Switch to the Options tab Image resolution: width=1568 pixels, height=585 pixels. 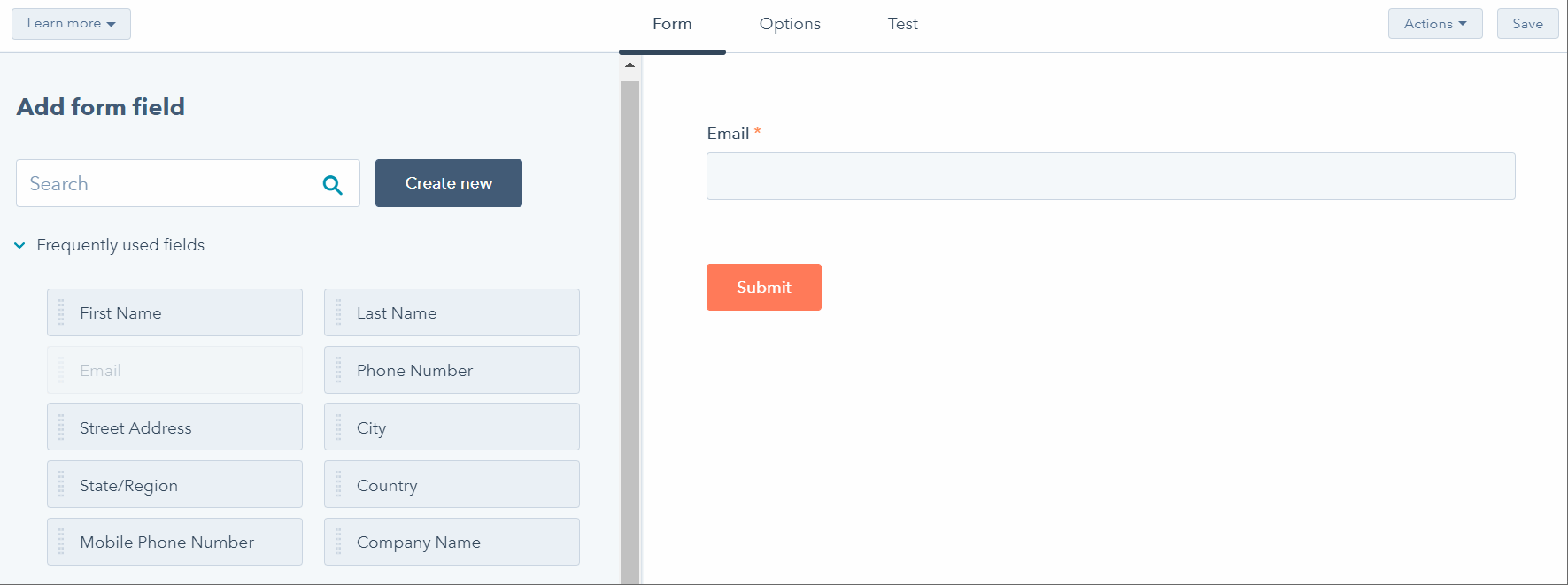tap(790, 24)
